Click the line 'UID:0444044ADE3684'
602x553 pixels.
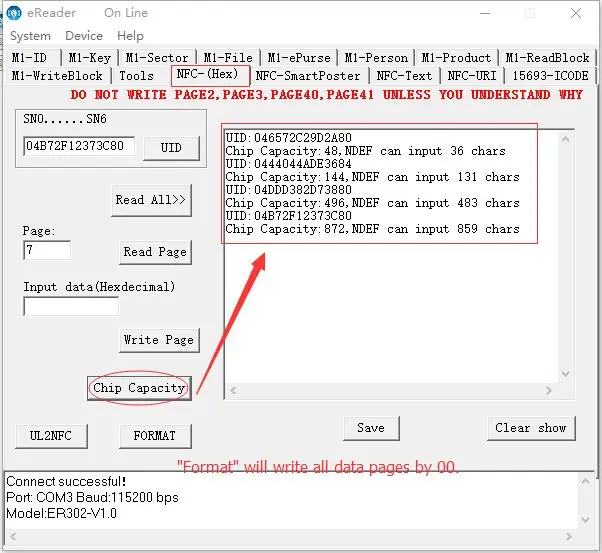click(x=289, y=164)
